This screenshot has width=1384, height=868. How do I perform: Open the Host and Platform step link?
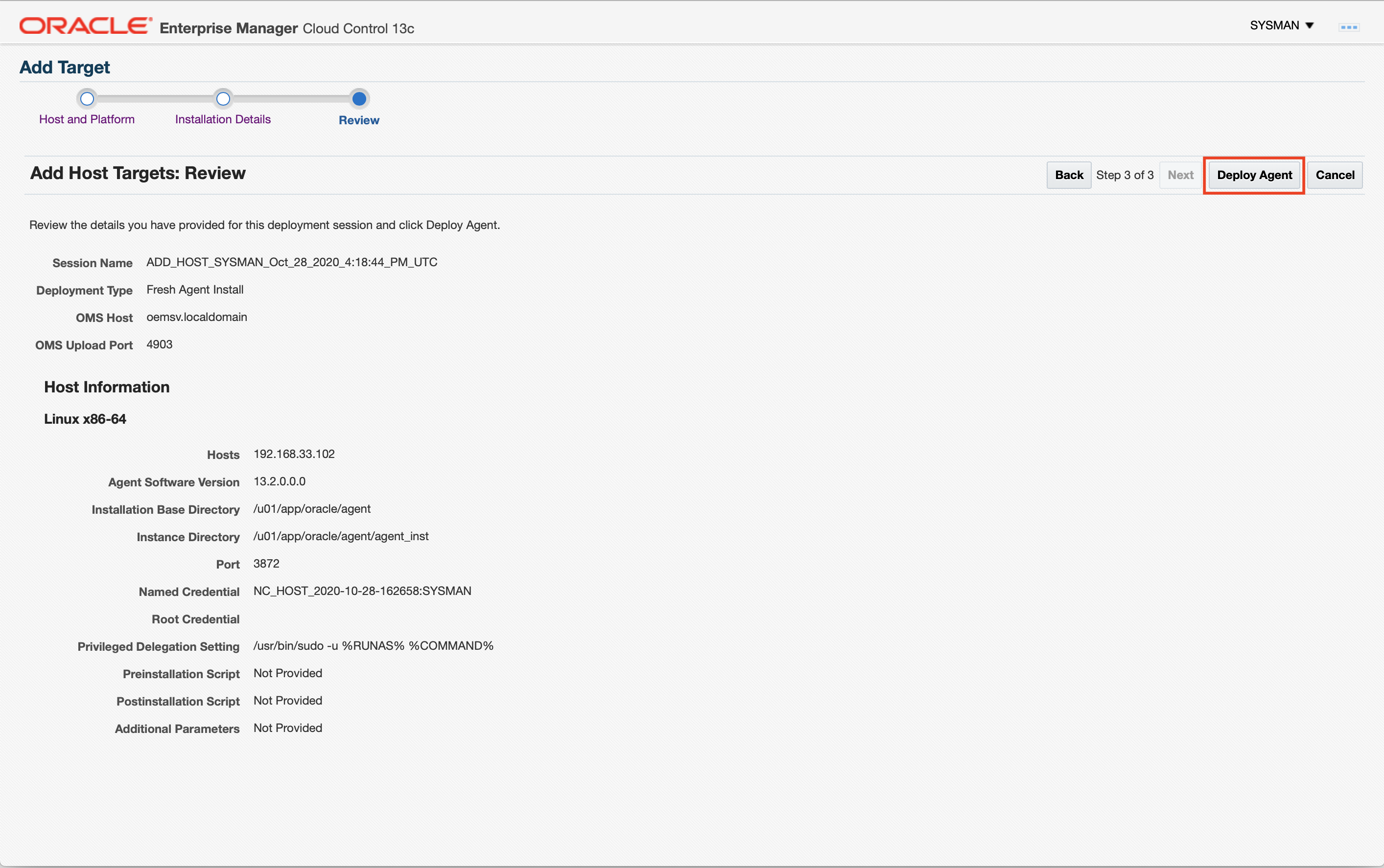click(87, 119)
